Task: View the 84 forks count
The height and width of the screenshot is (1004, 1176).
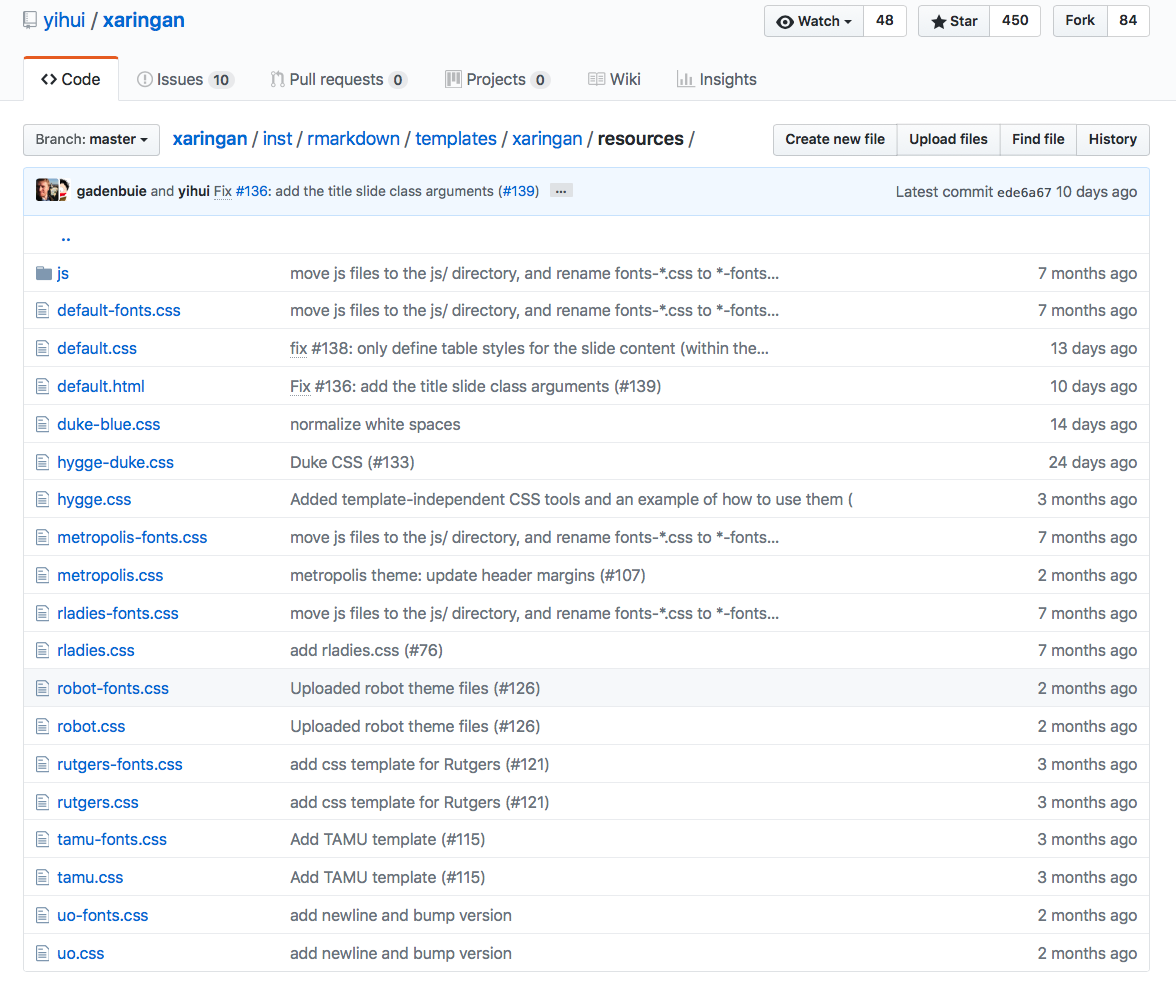Action: (x=1128, y=21)
